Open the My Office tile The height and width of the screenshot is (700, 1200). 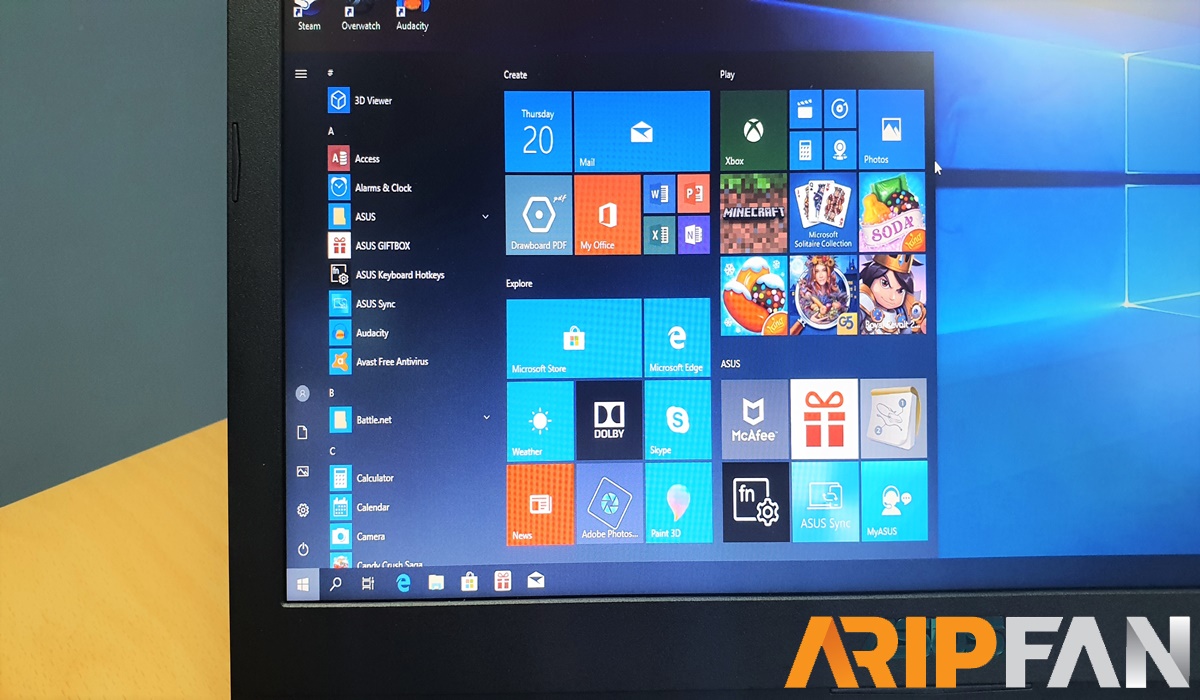[606, 214]
